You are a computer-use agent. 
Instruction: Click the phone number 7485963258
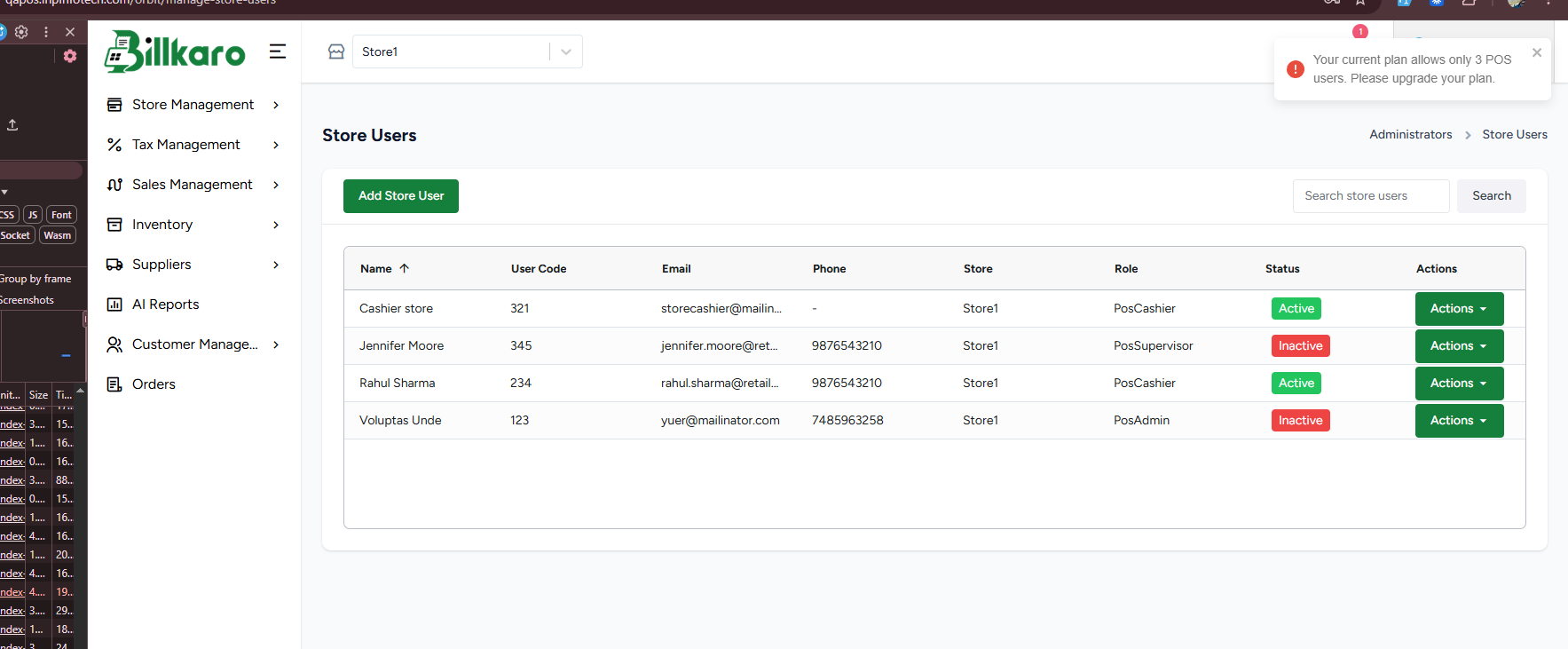tap(847, 421)
